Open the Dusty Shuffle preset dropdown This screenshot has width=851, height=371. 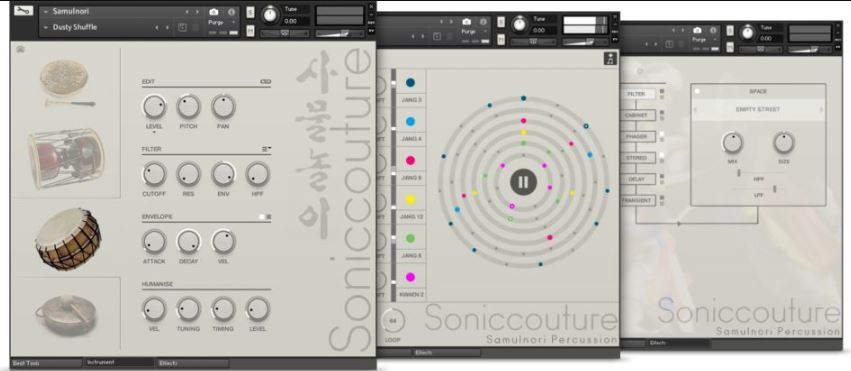(45, 27)
